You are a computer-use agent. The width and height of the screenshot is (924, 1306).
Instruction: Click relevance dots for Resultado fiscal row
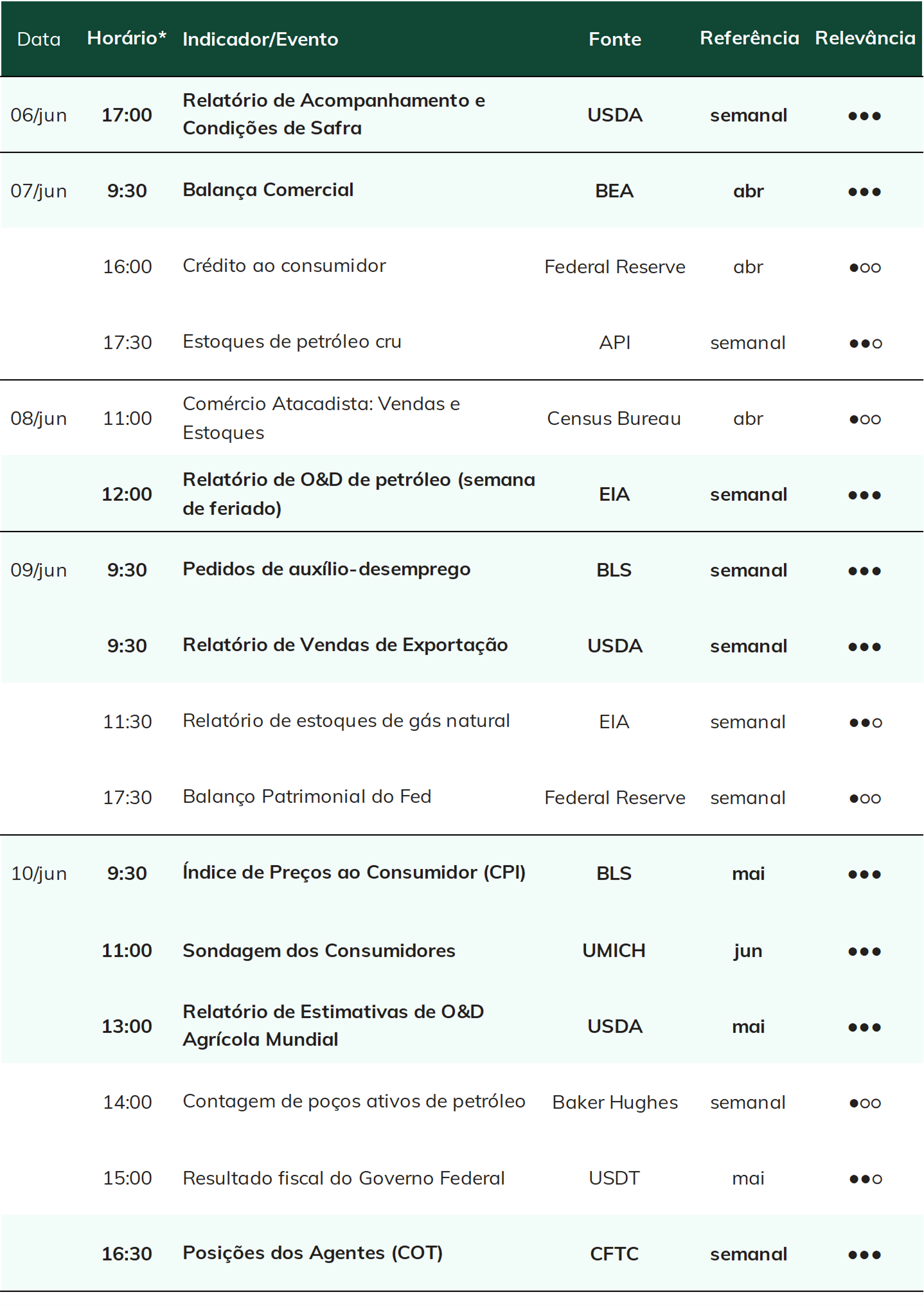pos(865,1179)
